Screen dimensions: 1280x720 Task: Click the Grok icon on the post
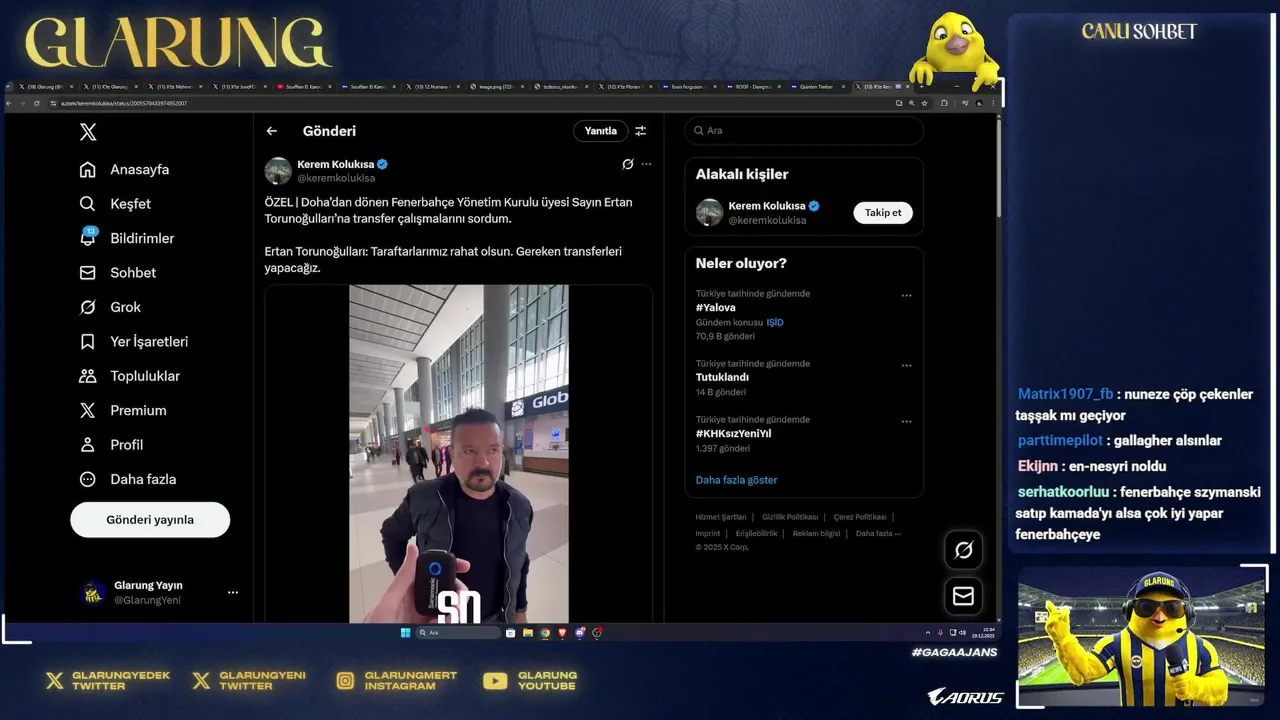click(x=628, y=164)
